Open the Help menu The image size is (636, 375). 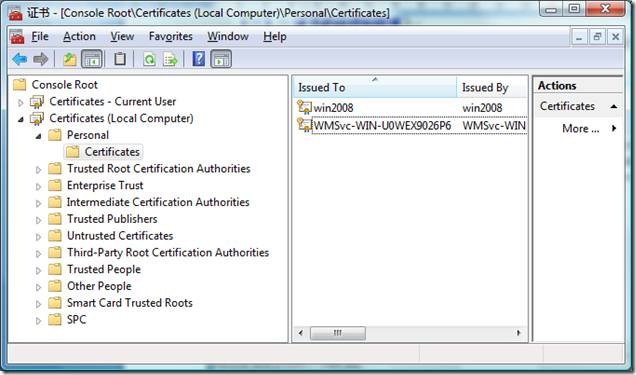pyautogui.click(x=275, y=36)
